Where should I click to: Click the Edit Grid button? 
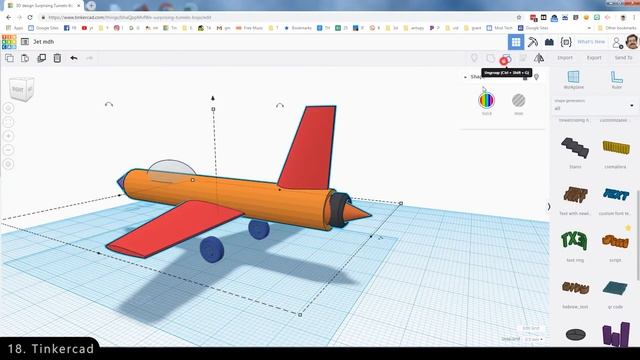point(531,328)
